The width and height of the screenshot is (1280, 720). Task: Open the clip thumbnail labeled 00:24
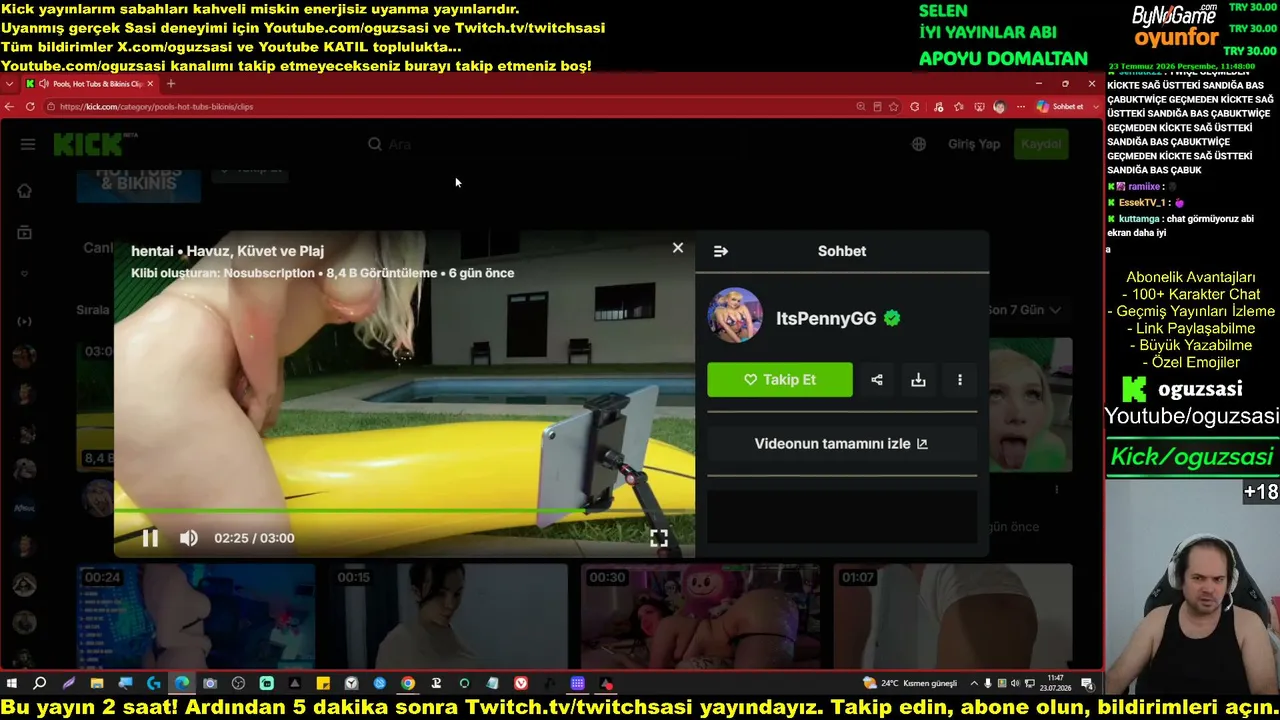196,616
